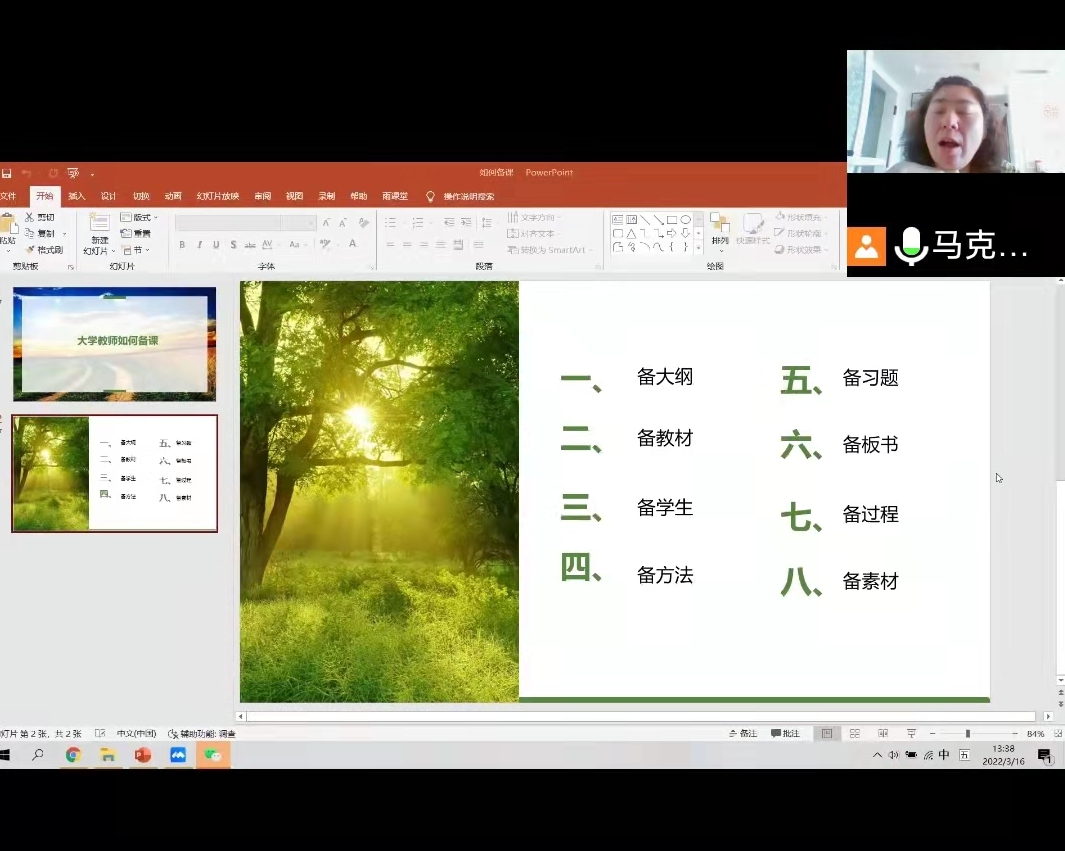Screen dimensions: 1065x851
Task: Toggle Bold formatting button
Action: [x=182, y=245]
